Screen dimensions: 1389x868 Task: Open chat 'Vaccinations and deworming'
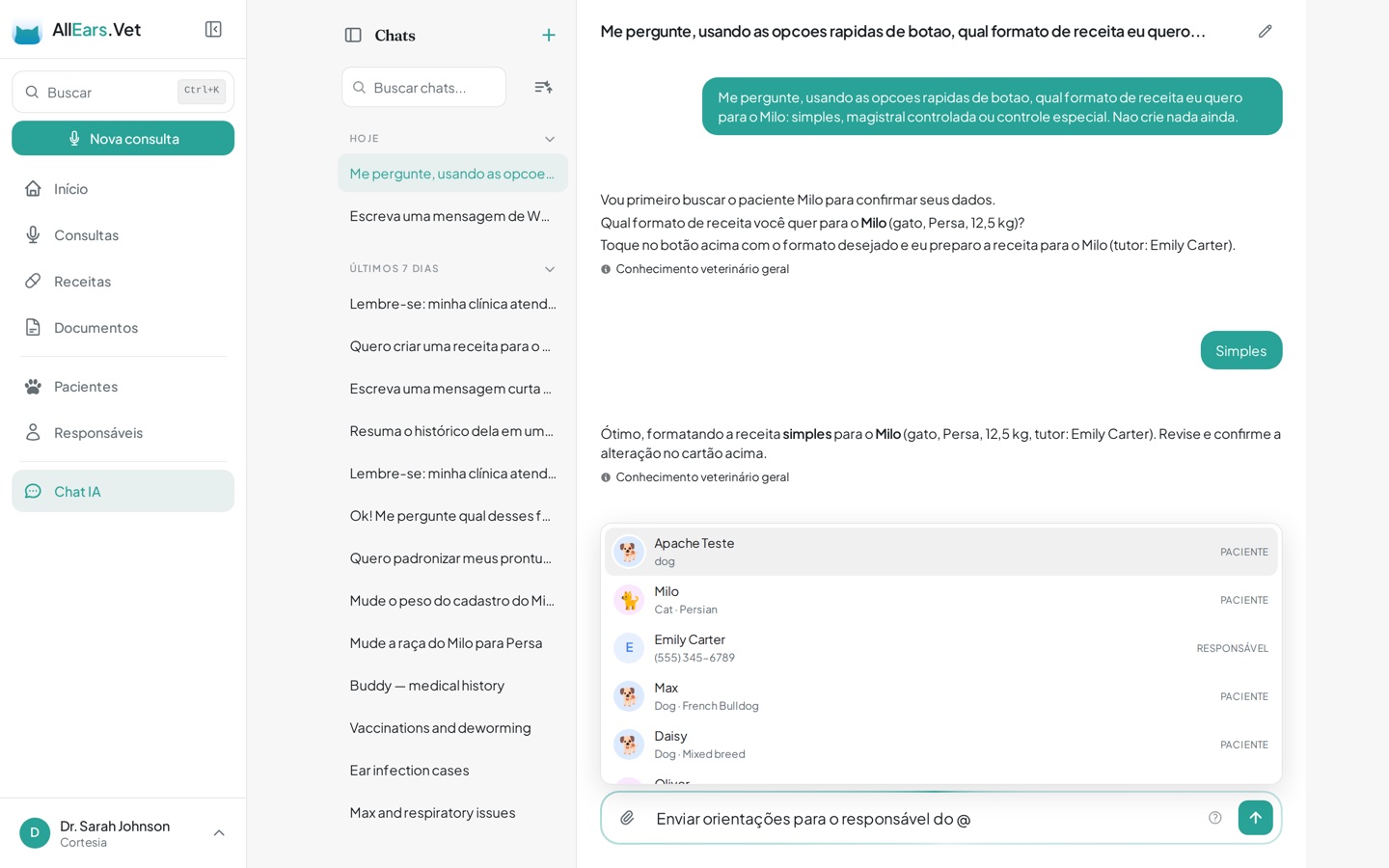pos(452,727)
